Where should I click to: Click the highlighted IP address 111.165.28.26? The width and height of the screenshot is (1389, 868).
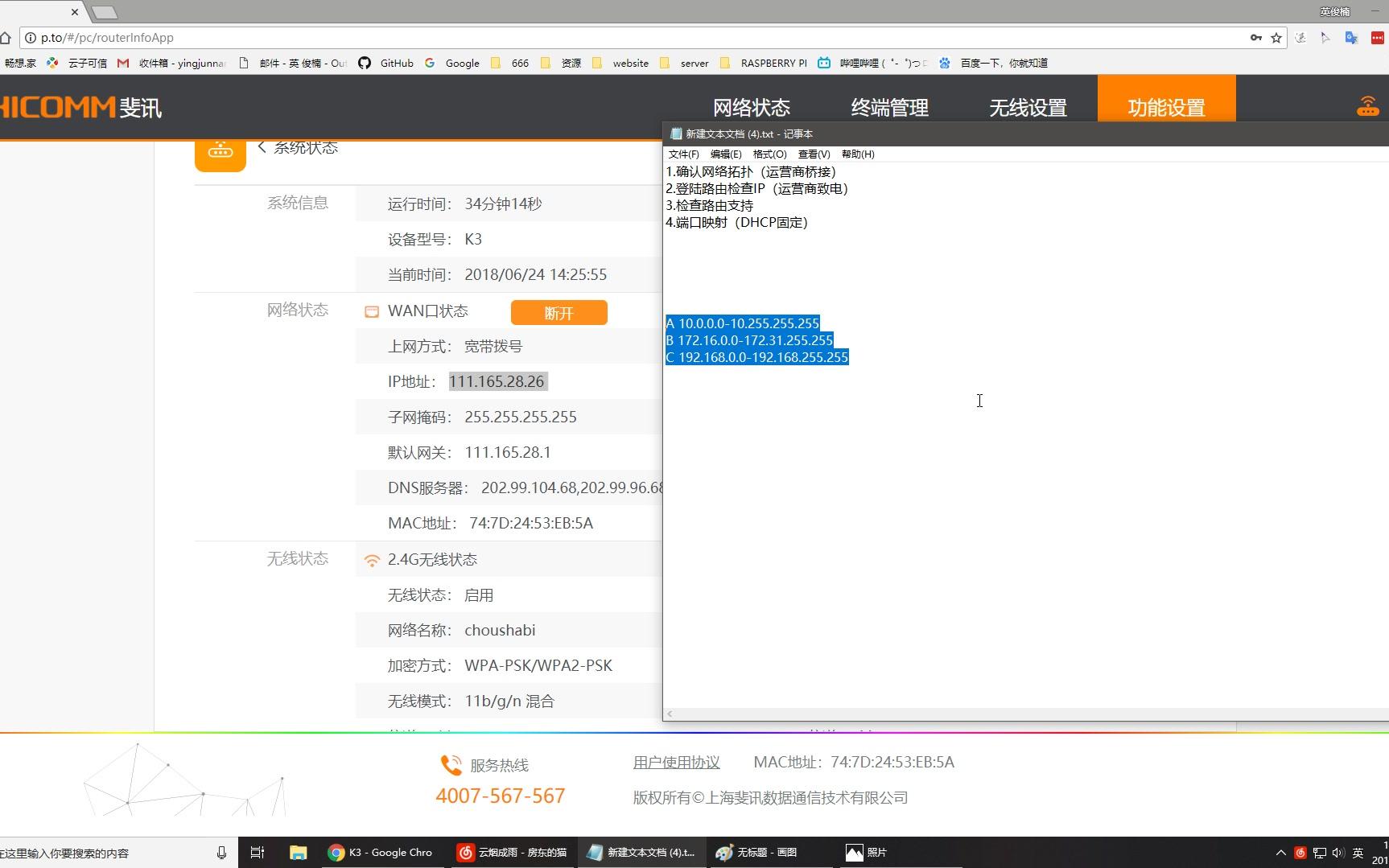click(498, 381)
